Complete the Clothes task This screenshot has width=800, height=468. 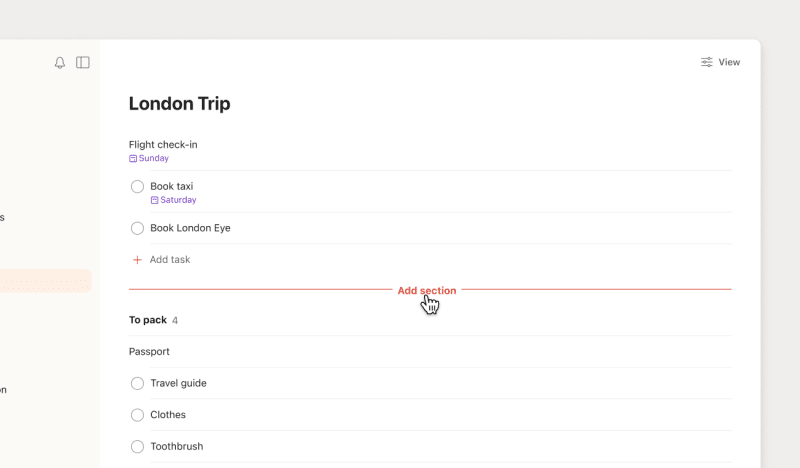[x=138, y=415]
